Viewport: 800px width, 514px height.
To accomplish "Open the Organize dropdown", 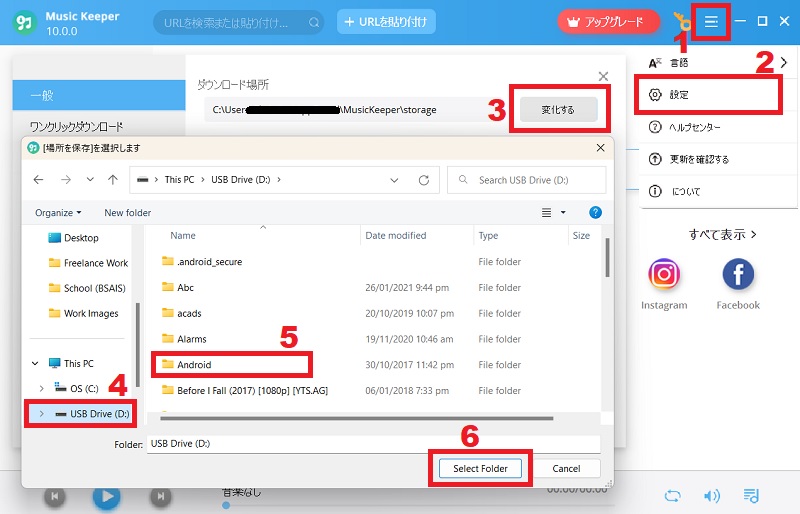I will point(58,213).
